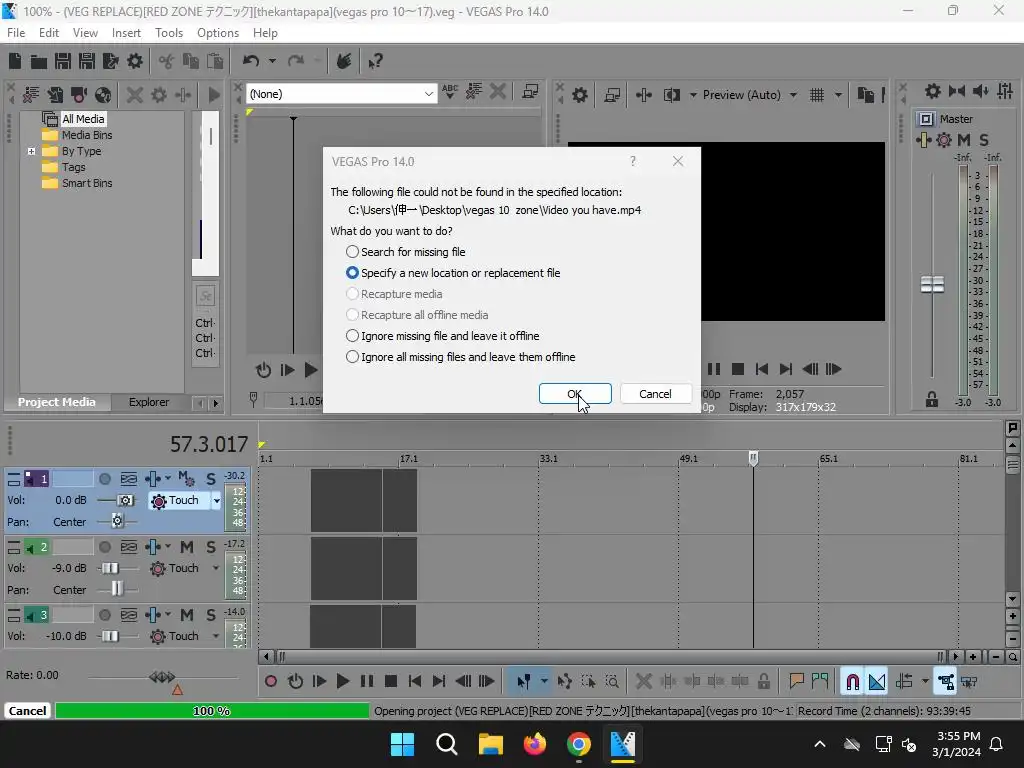Click the question mark in dialog title bar
Image resolution: width=1024 pixels, height=768 pixels.
coord(633,161)
